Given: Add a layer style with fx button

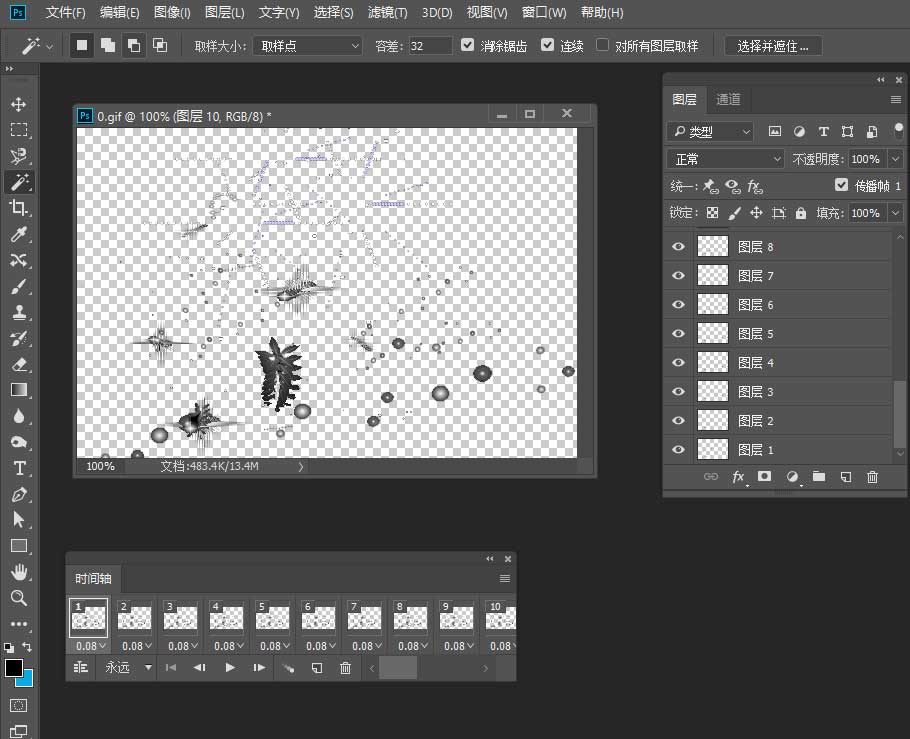Looking at the screenshot, I should click(738, 477).
